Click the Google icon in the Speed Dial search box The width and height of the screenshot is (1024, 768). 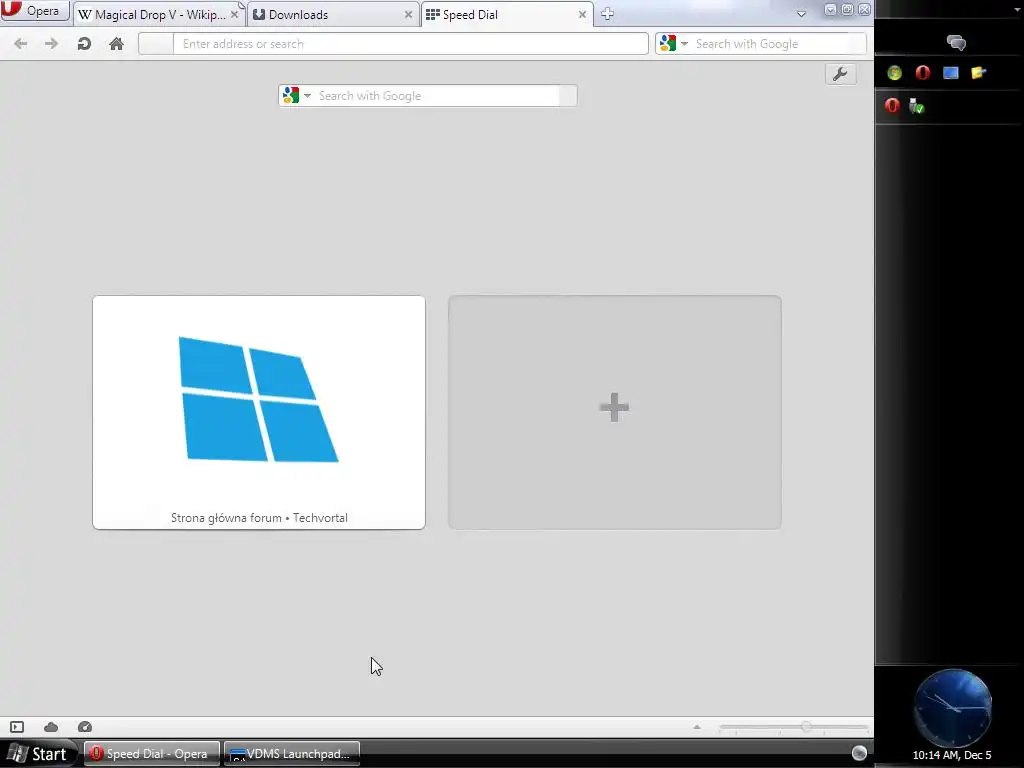tap(291, 96)
